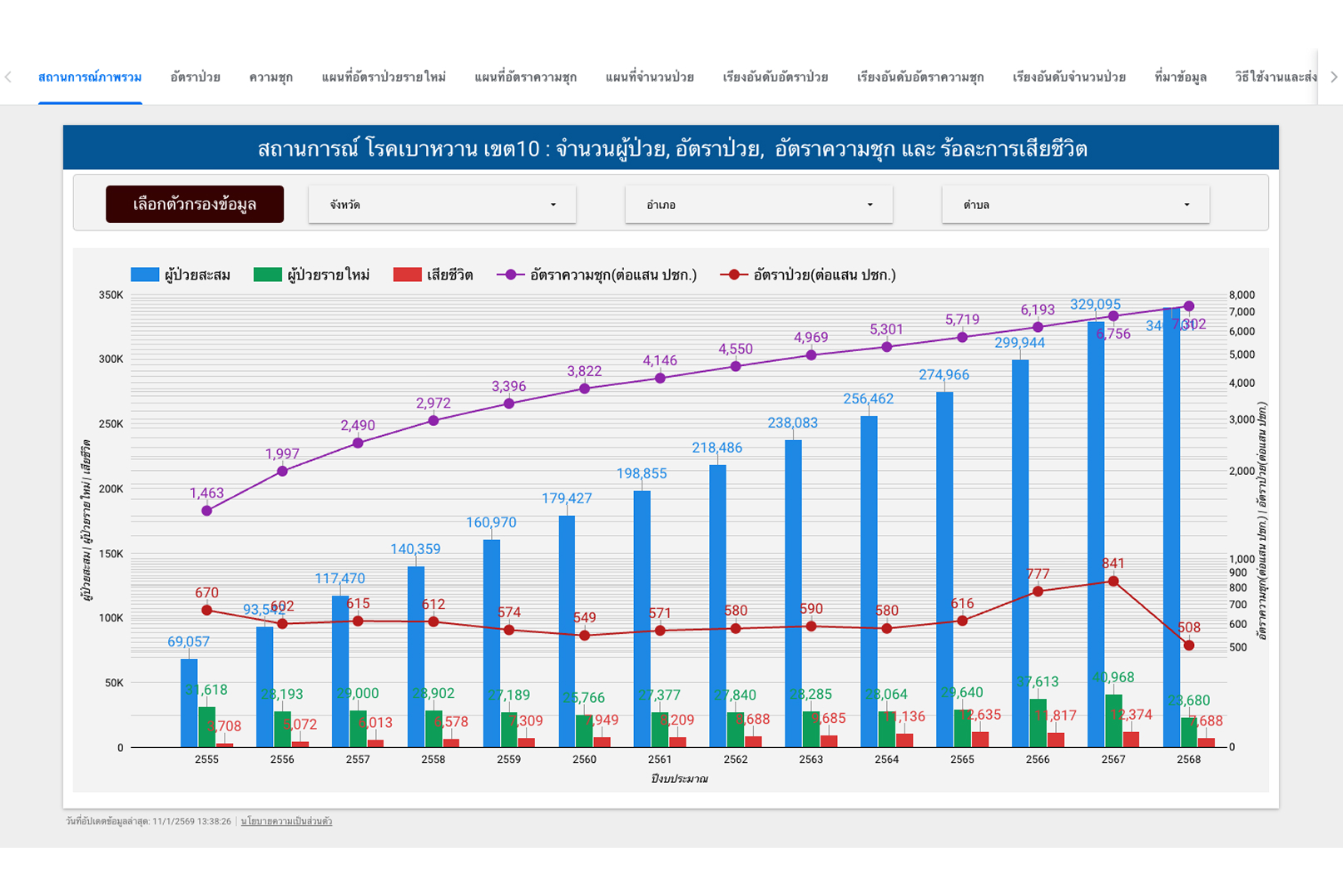1343x896 pixels.
Task: Select the แผนที่อัตราป่วยรายใหม่ tab
Action: coord(384,77)
